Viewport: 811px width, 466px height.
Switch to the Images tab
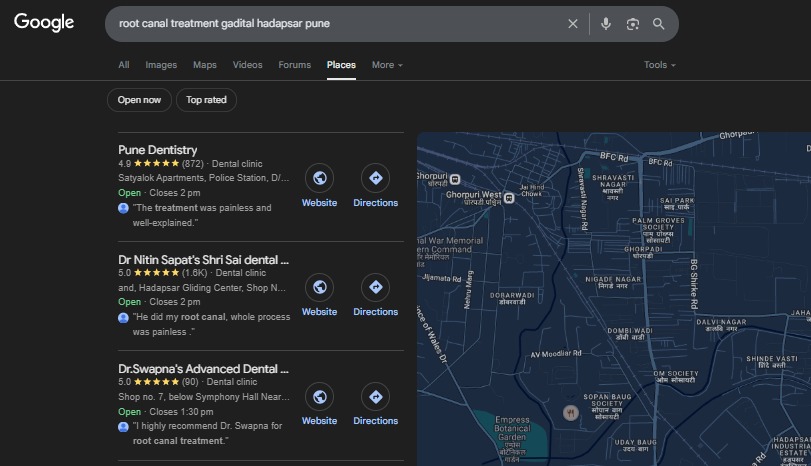161,65
